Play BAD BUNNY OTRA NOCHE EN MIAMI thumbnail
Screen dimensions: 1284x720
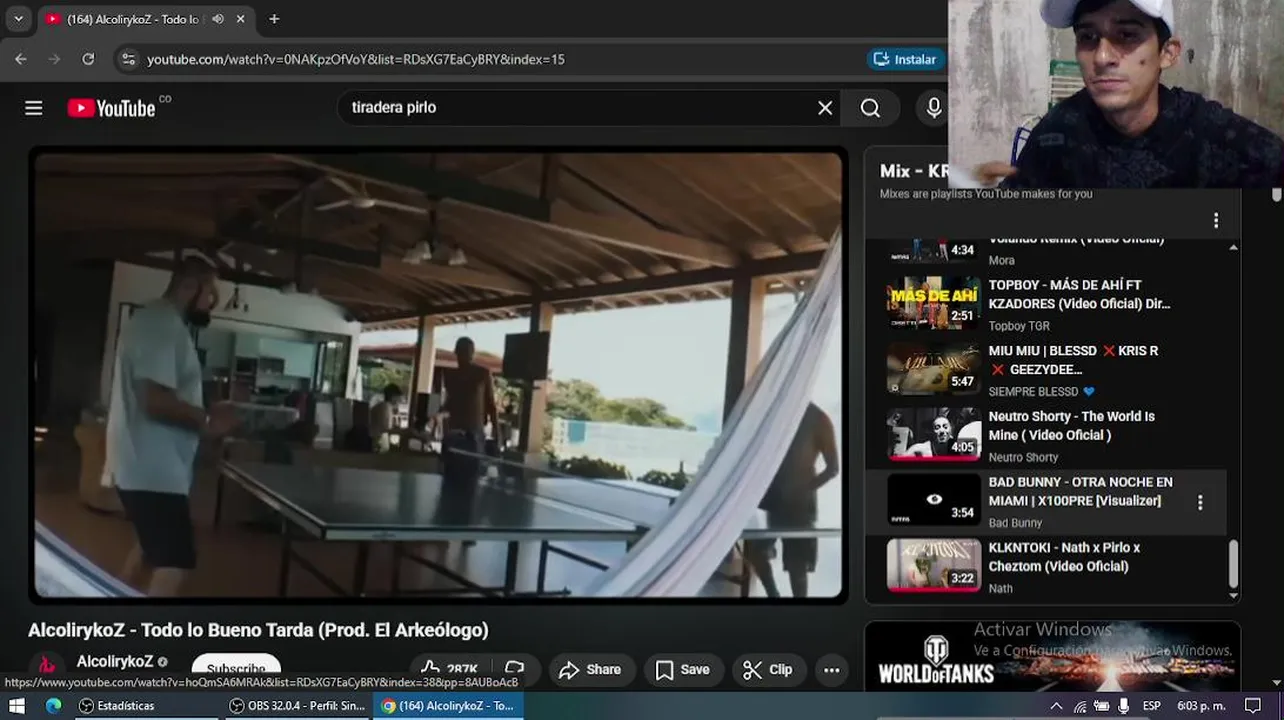point(934,499)
